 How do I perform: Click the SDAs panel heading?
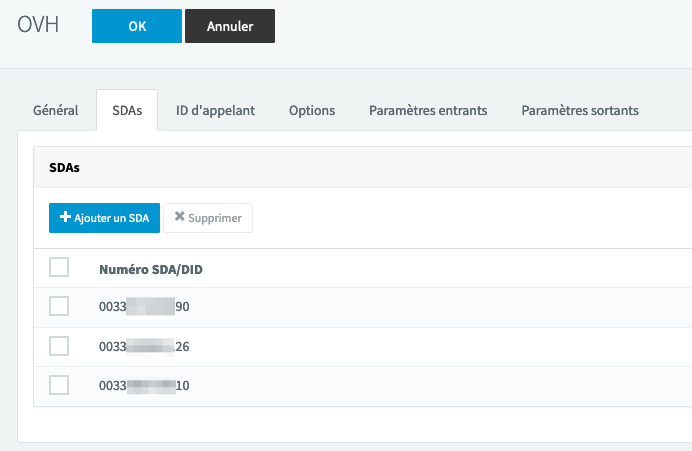[x=65, y=168]
